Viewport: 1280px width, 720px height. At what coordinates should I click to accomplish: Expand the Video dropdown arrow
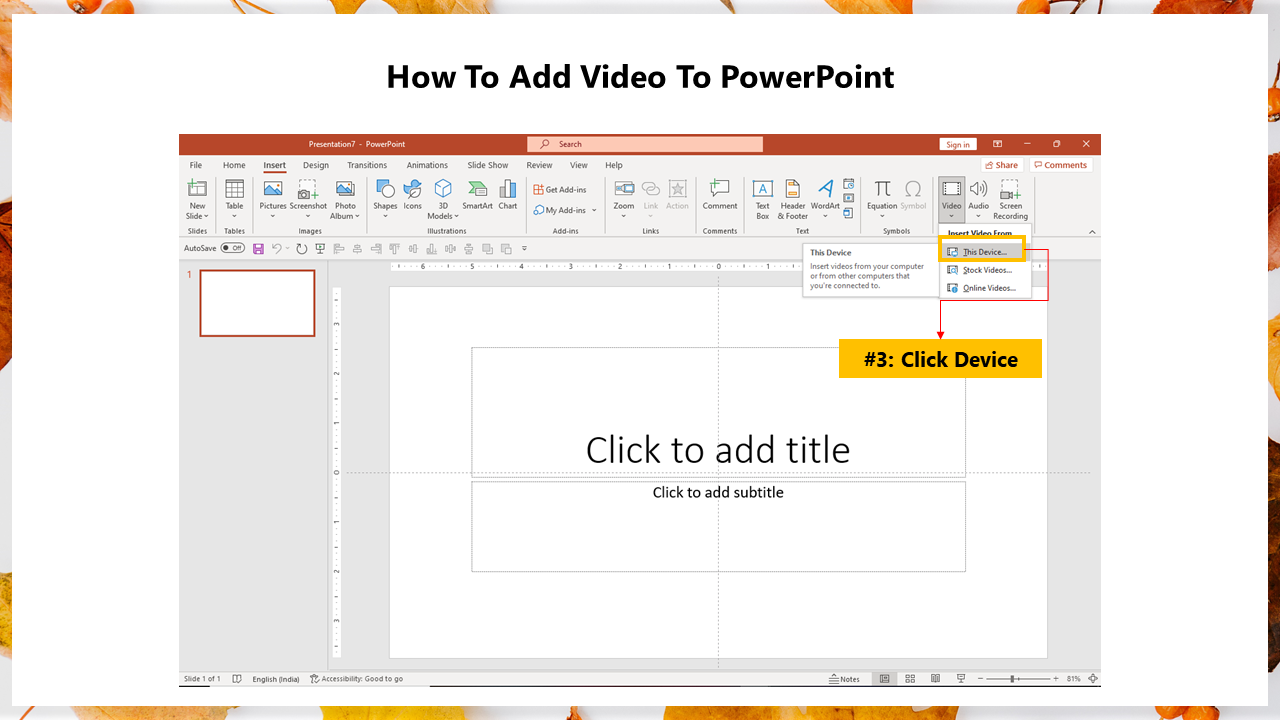(x=951, y=216)
